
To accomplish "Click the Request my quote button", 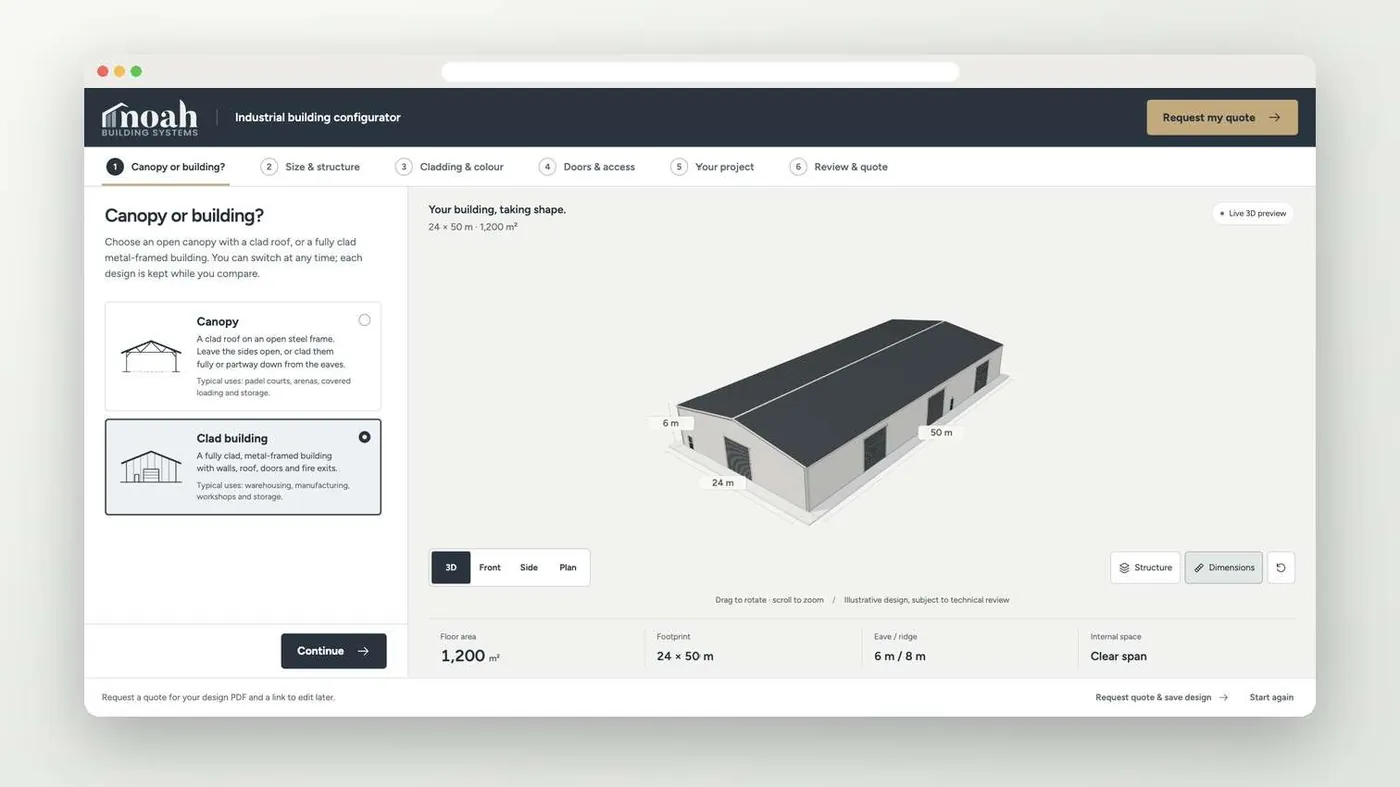I will pos(1222,117).
